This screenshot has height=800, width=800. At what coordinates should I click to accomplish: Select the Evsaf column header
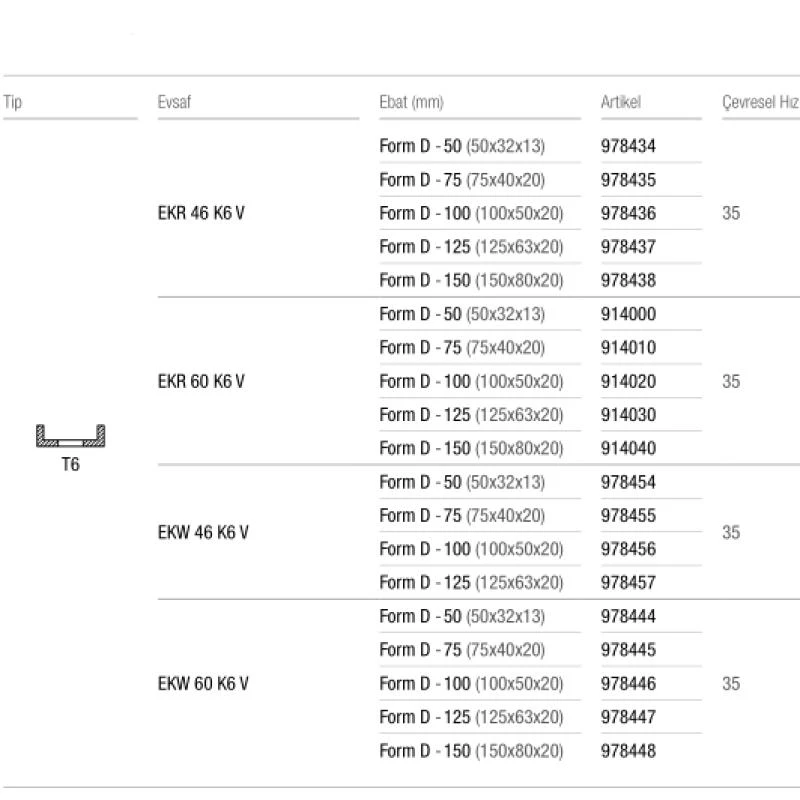pyautogui.click(x=174, y=102)
